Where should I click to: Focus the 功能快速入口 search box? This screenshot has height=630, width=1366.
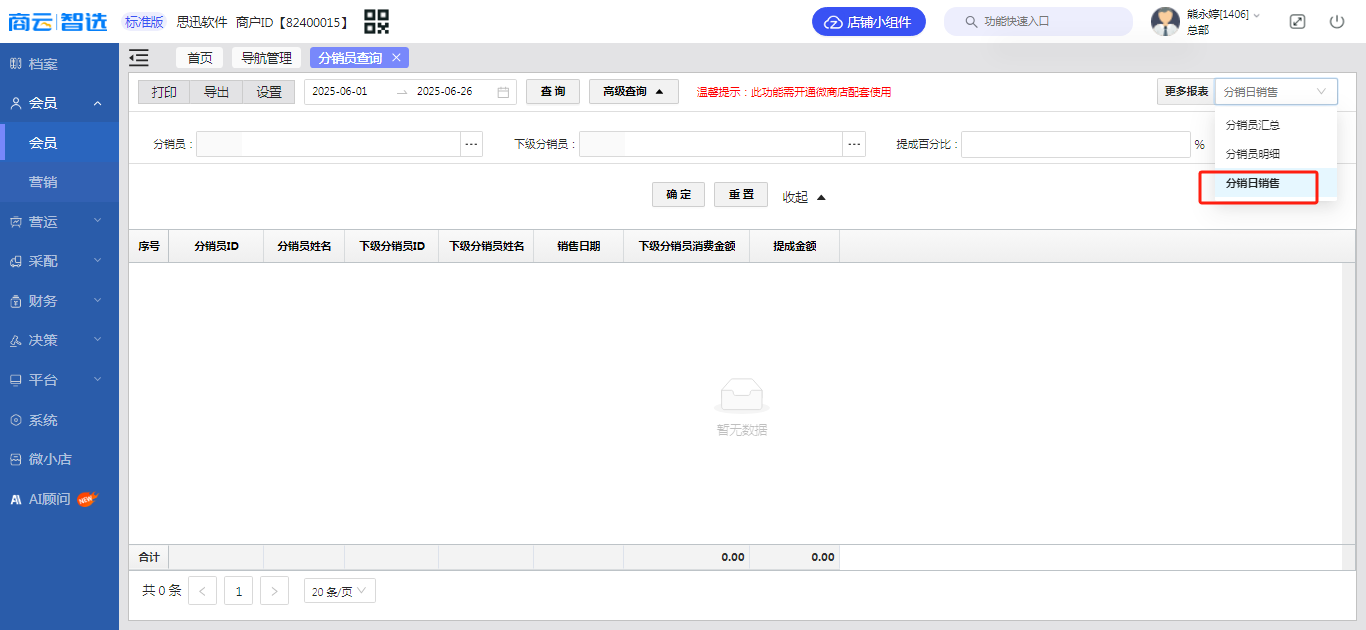(1038, 21)
